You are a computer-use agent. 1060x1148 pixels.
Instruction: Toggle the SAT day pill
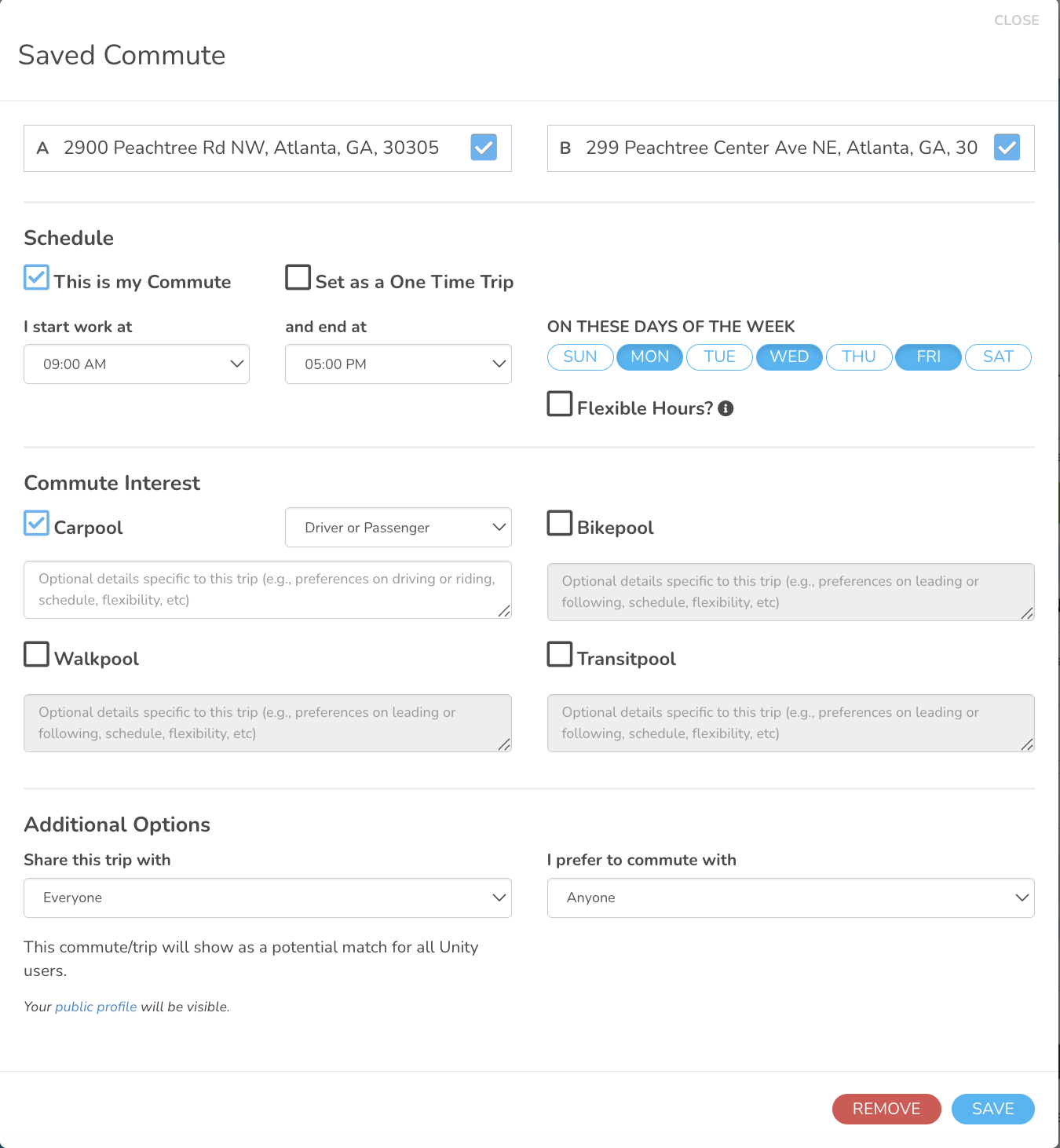[998, 357]
